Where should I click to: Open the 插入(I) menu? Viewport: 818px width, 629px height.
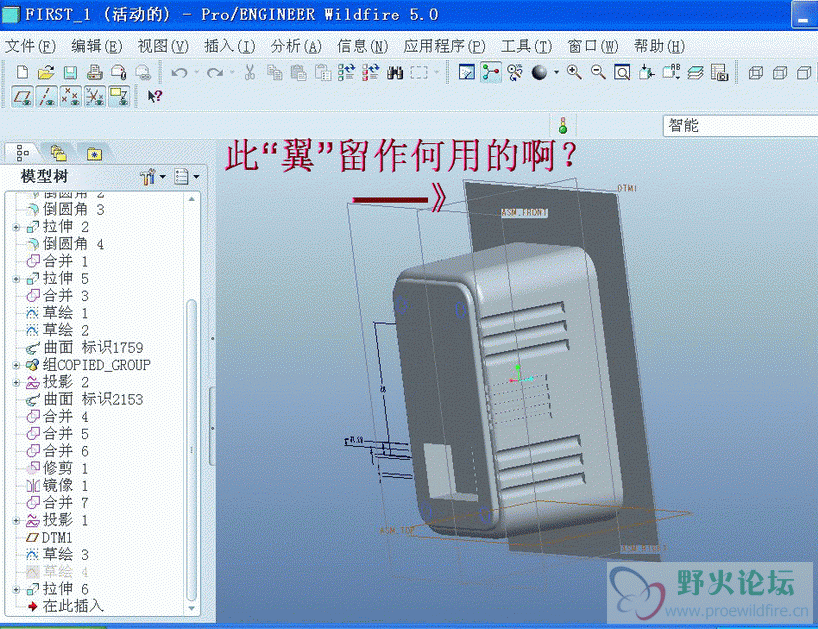coord(230,46)
